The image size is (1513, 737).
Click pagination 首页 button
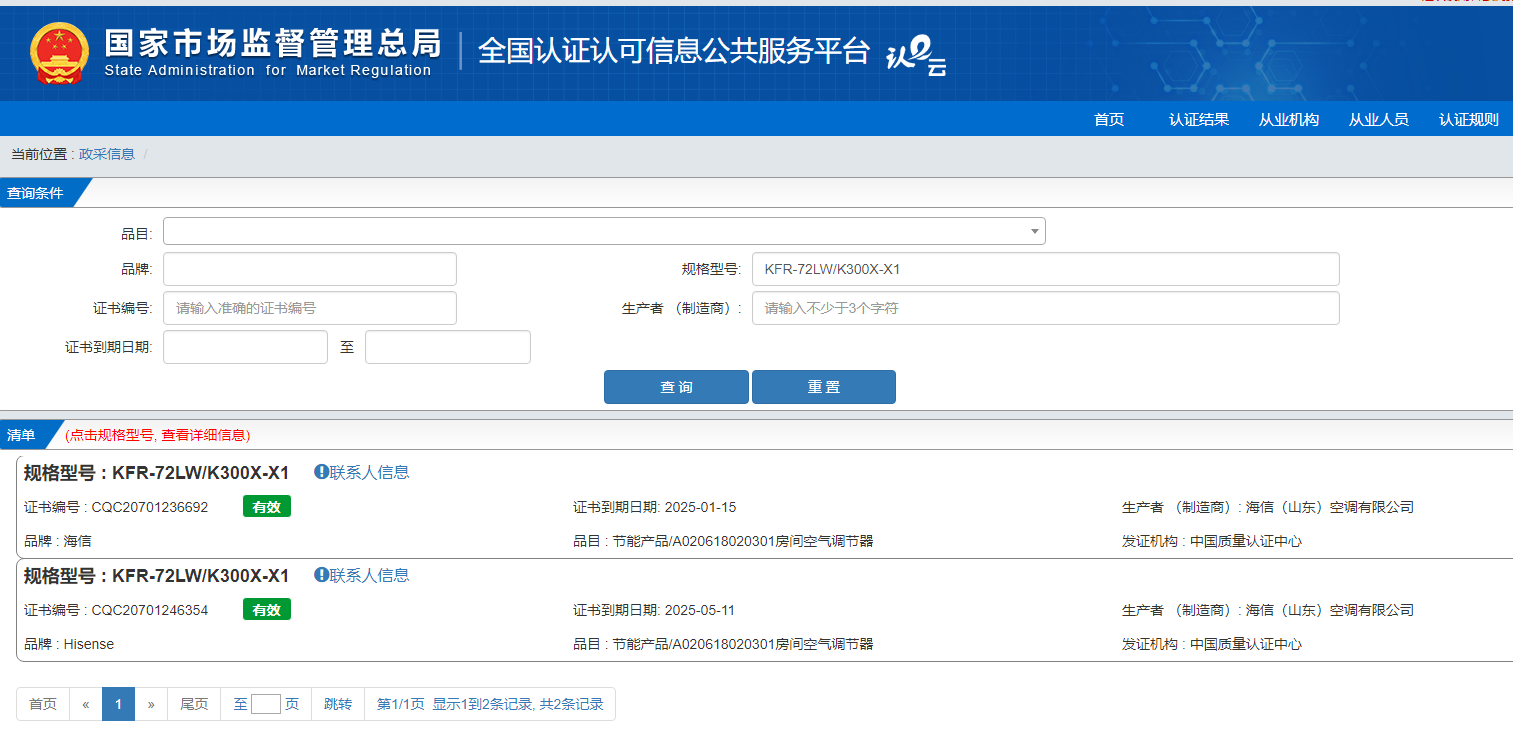click(x=43, y=704)
